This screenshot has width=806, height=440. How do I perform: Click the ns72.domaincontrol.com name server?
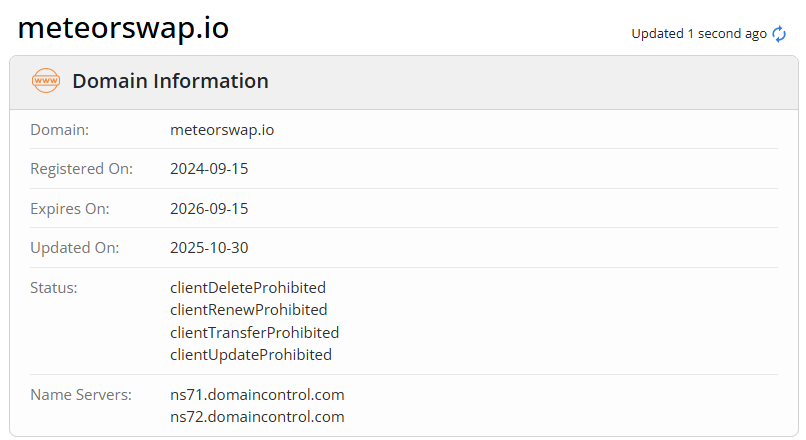click(257, 417)
